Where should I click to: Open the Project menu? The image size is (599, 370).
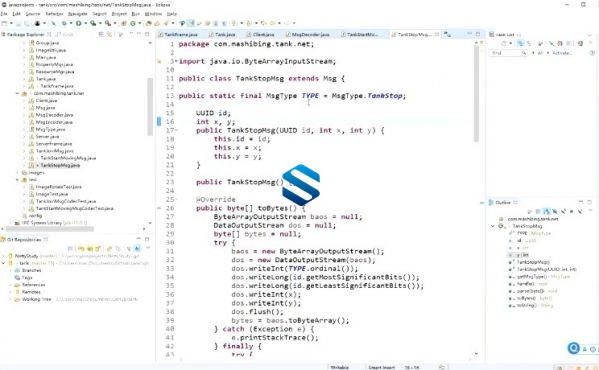119,14
